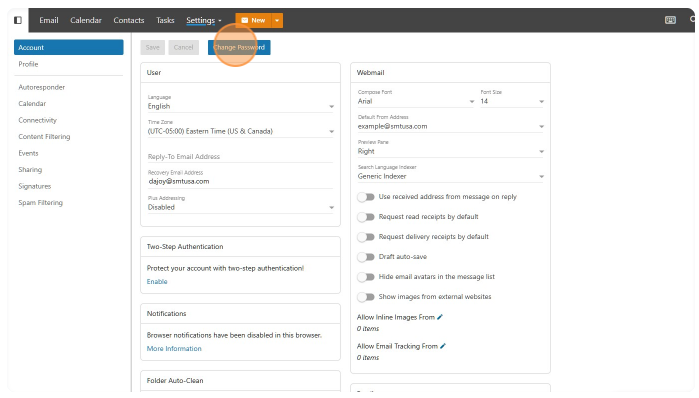Edit the Allow Email Tracking From list

click(443, 346)
